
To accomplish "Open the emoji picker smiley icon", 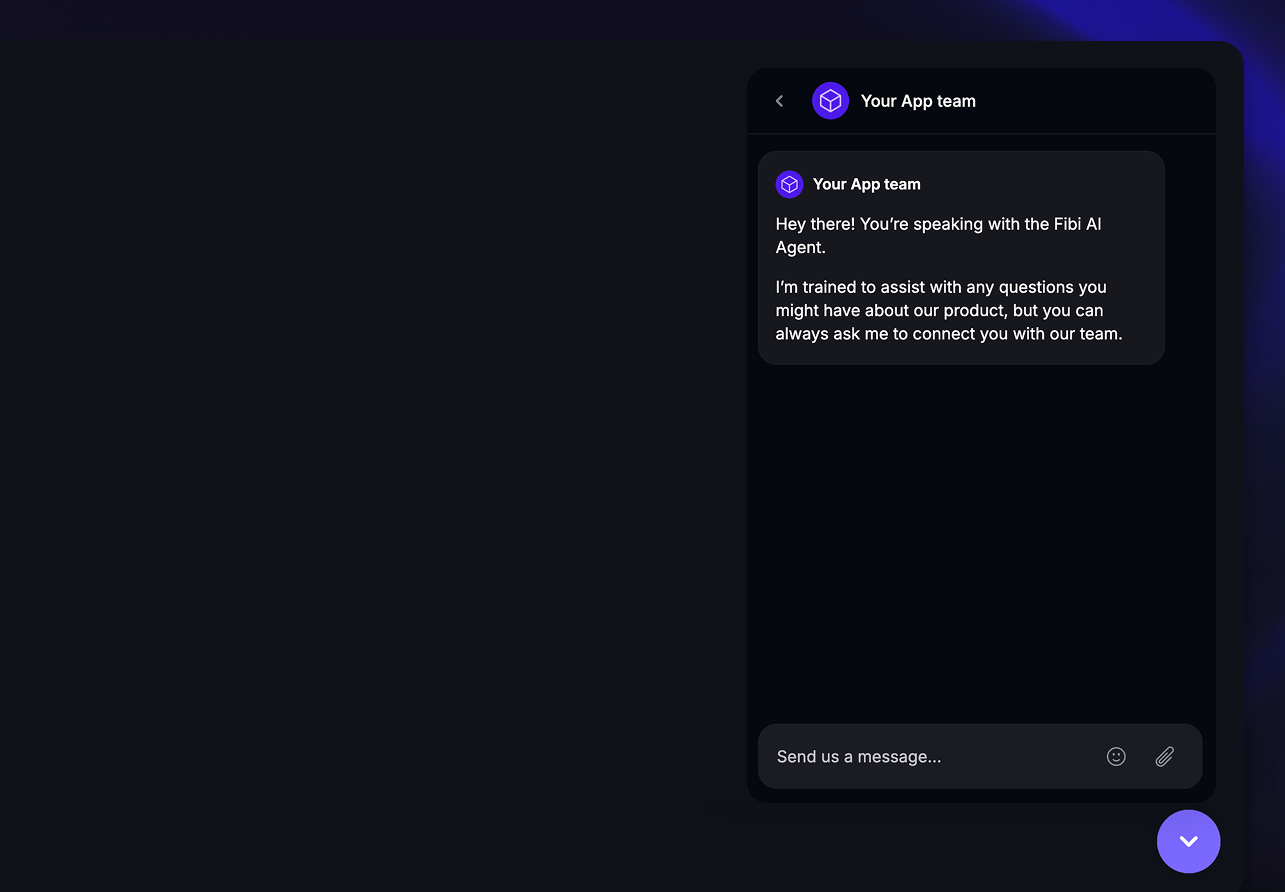I will tap(1116, 757).
